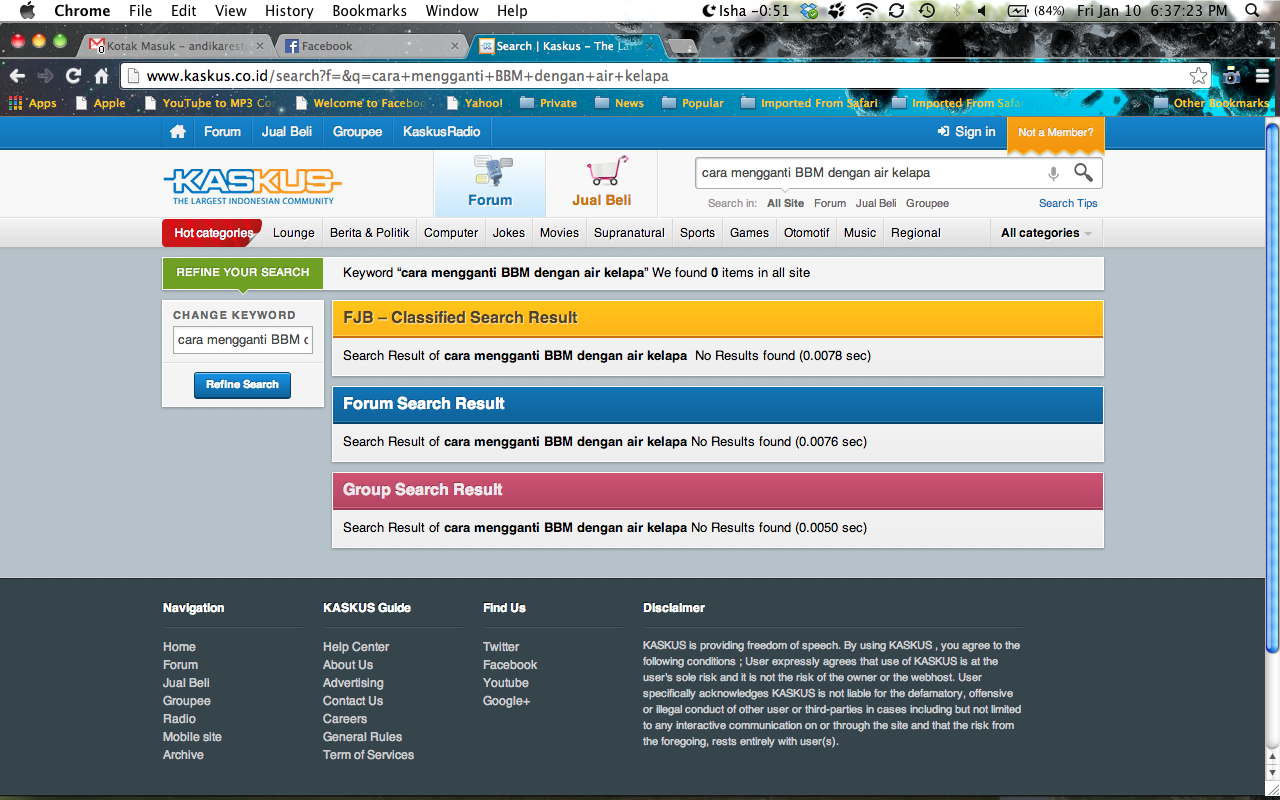Select the Lounge category

294,233
